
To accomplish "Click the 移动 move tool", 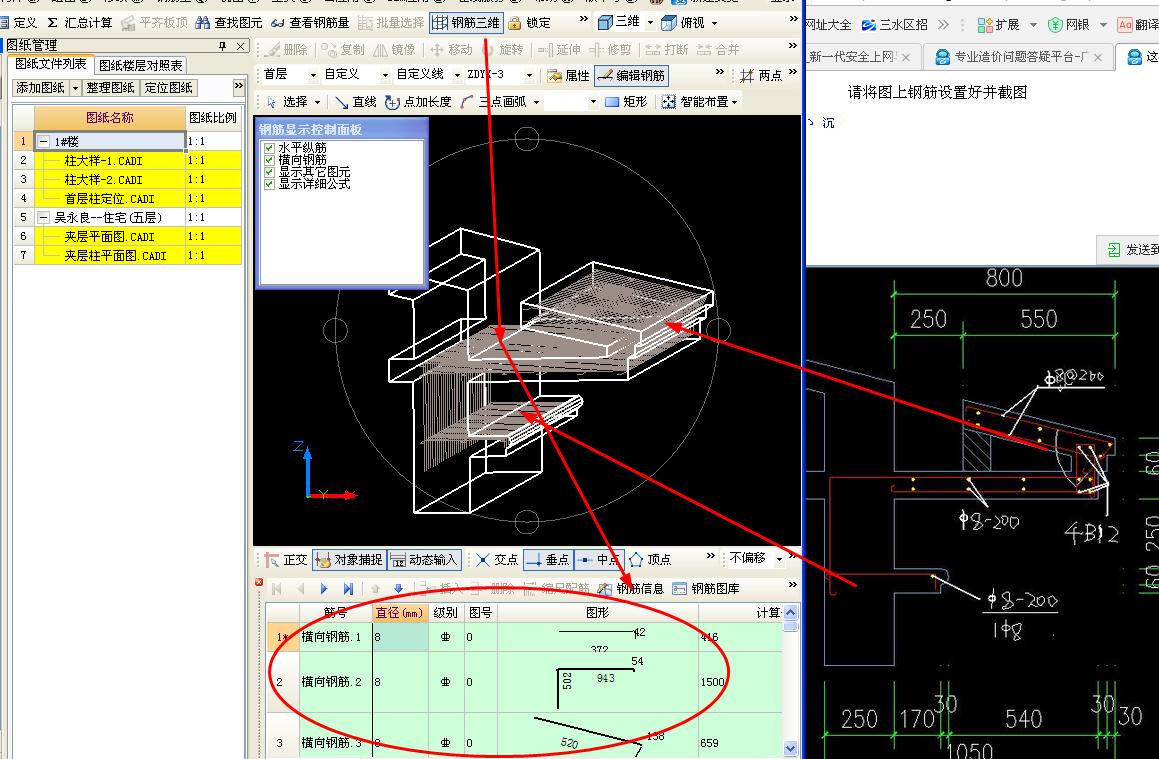I will tap(451, 50).
